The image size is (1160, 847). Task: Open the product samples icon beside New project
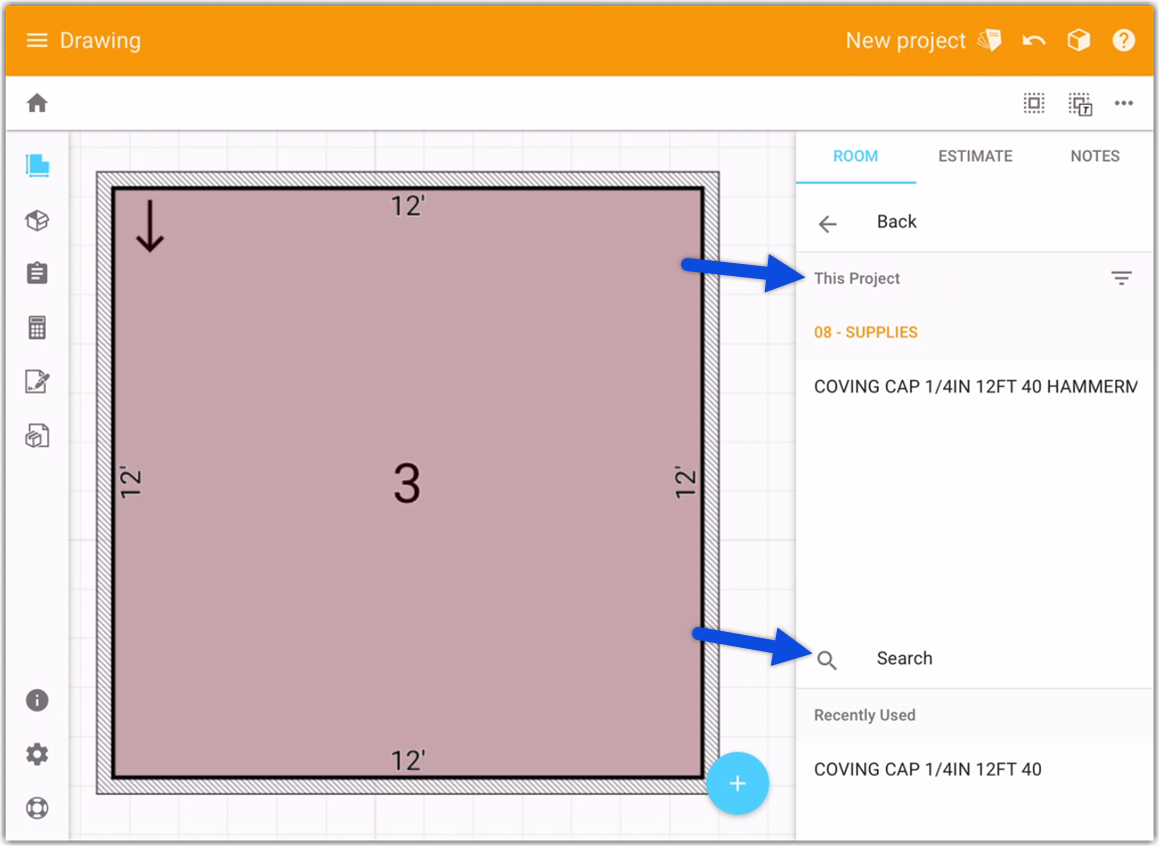tap(989, 41)
